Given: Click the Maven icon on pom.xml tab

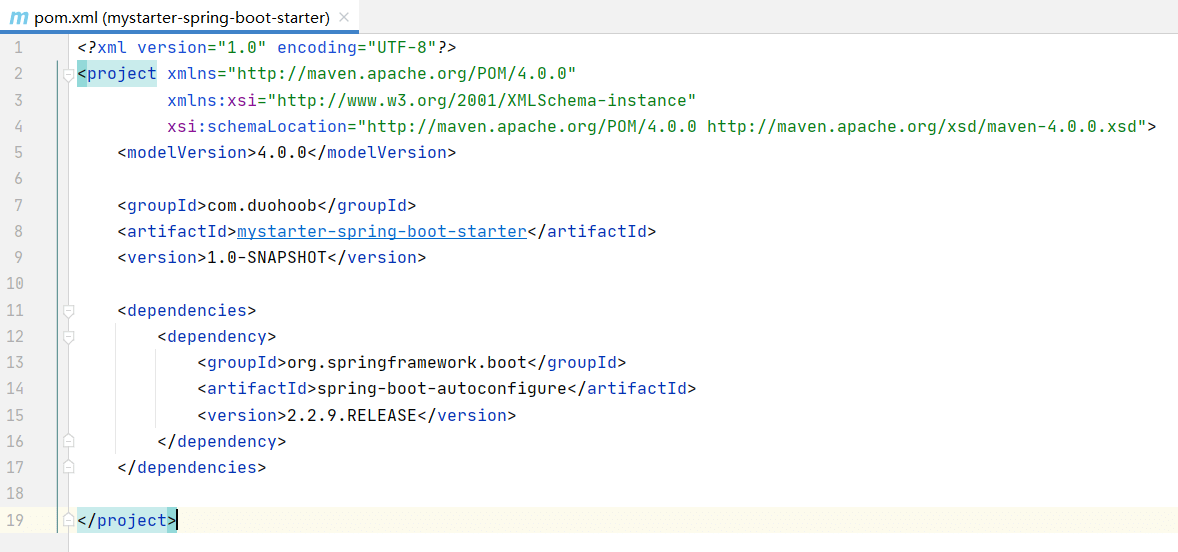Looking at the screenshot, I should point(18,18).
